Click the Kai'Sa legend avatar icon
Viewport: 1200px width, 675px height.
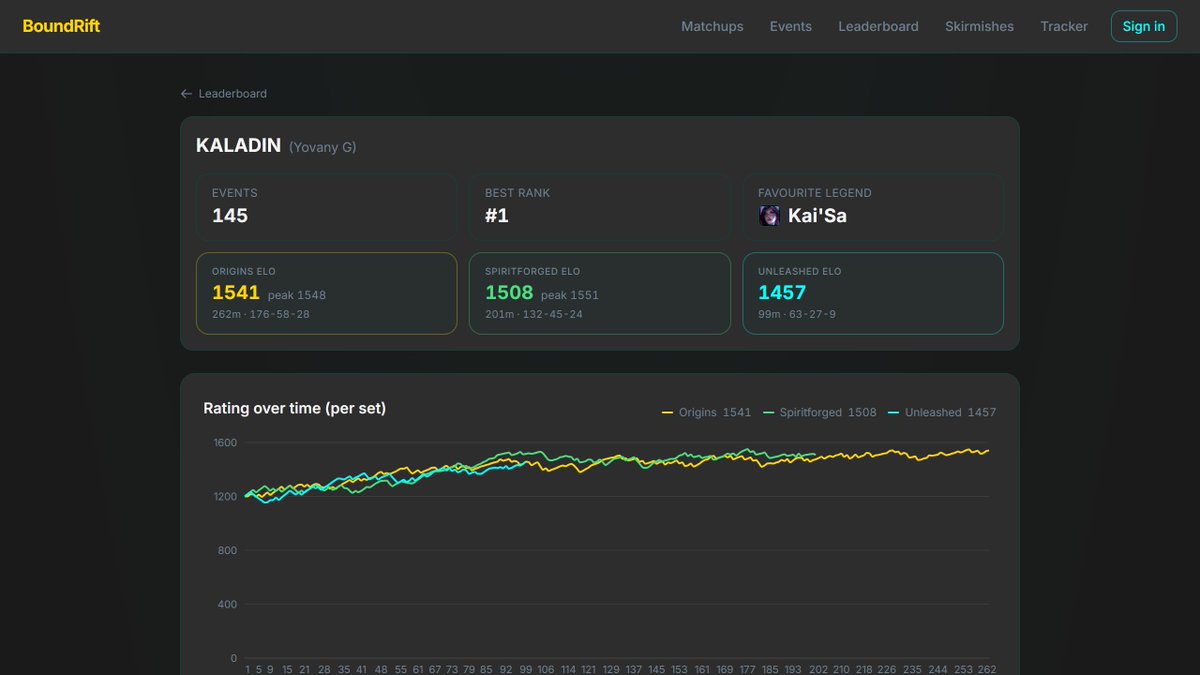[769, 215]
